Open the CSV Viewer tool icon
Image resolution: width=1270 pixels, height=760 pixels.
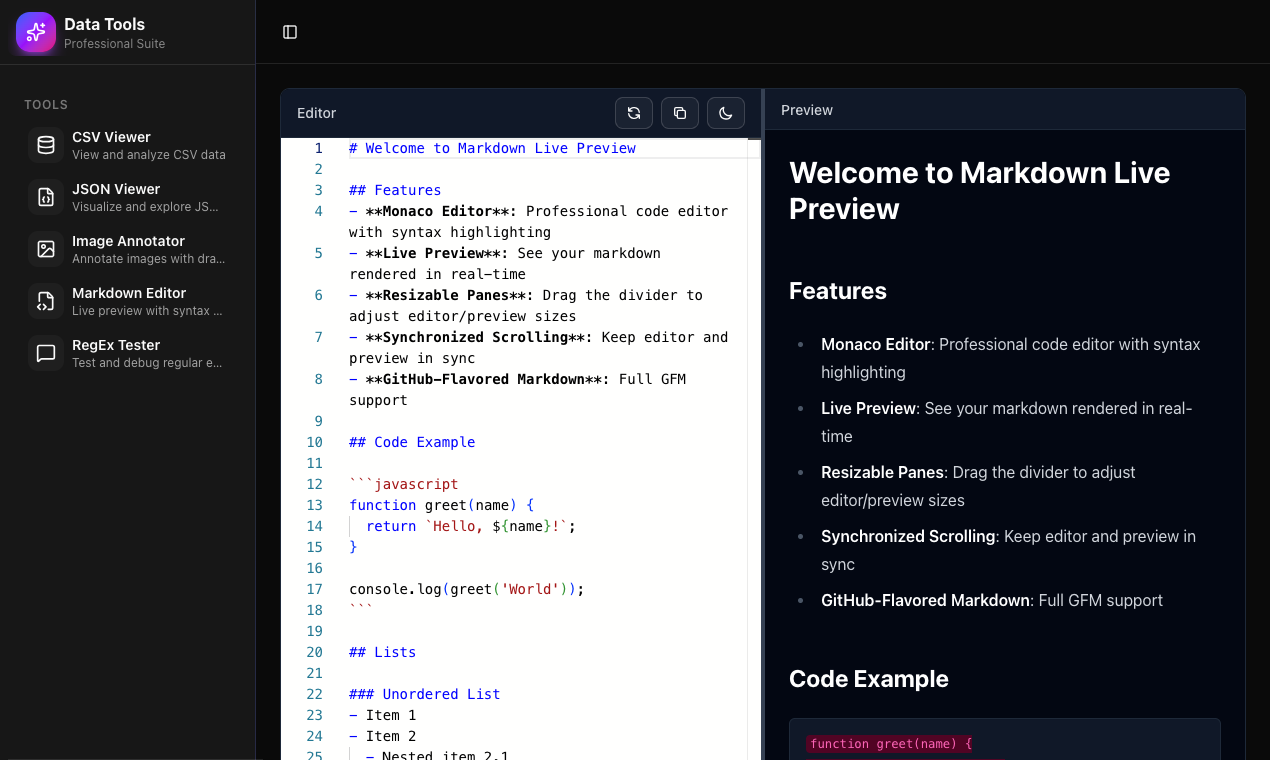(45, 144)
